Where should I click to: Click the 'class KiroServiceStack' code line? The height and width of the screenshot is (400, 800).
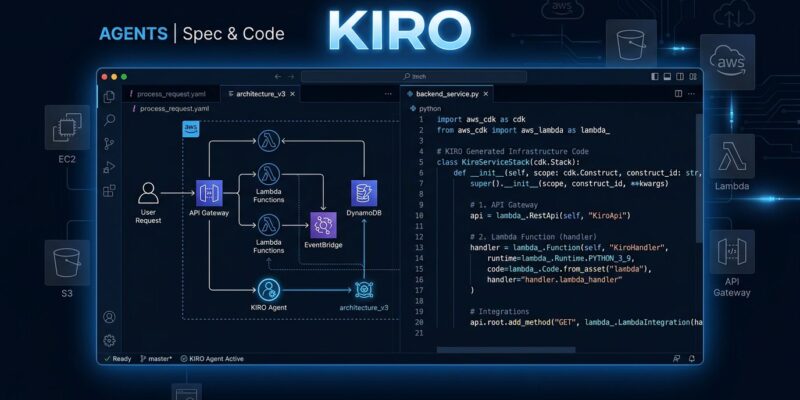508,162
